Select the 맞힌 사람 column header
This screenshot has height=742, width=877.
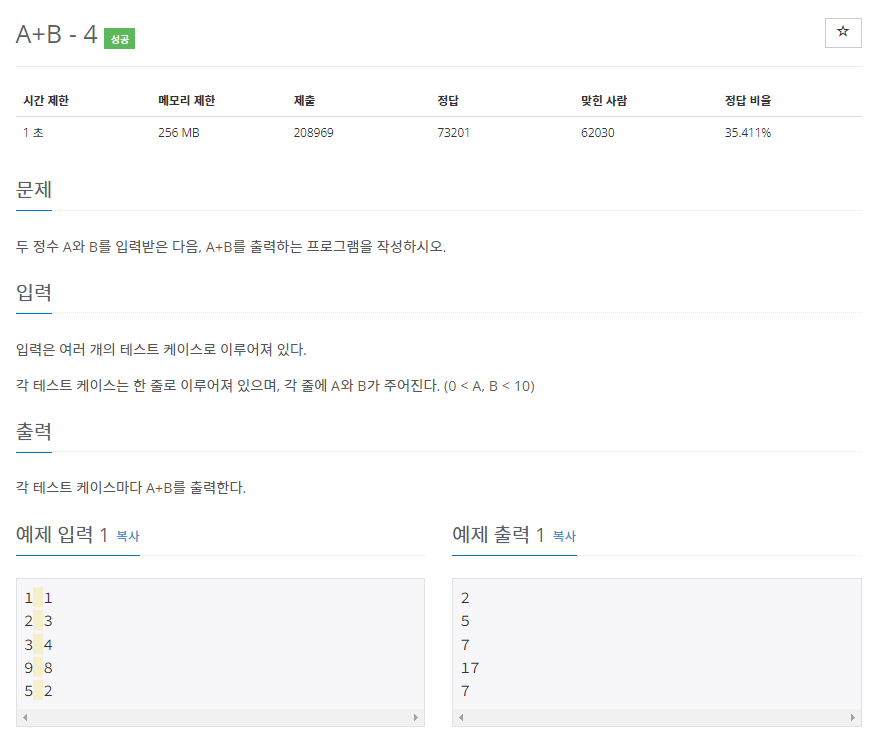pos(603,101)
